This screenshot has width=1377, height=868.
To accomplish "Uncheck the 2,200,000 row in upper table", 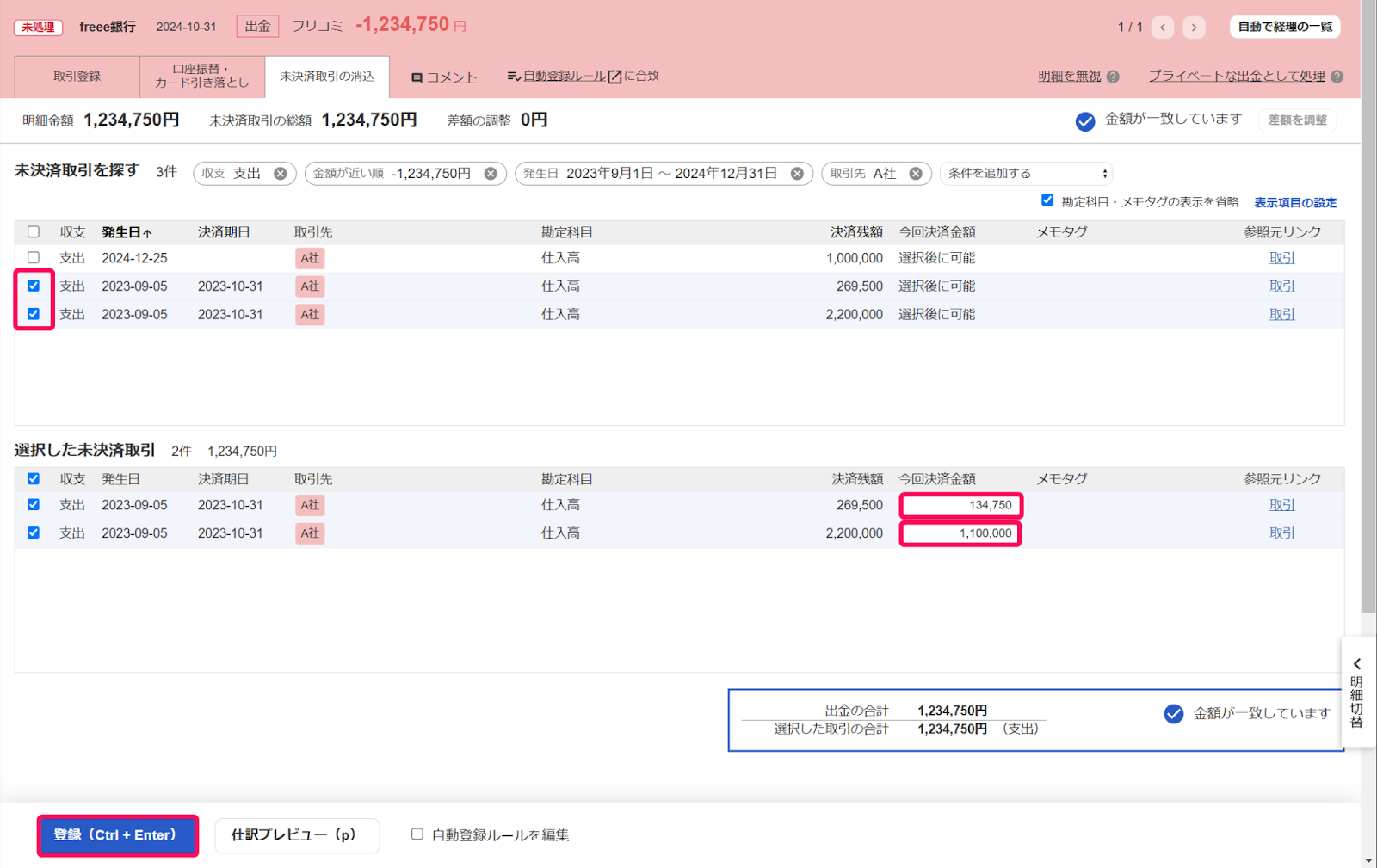I will coord(34,314).
